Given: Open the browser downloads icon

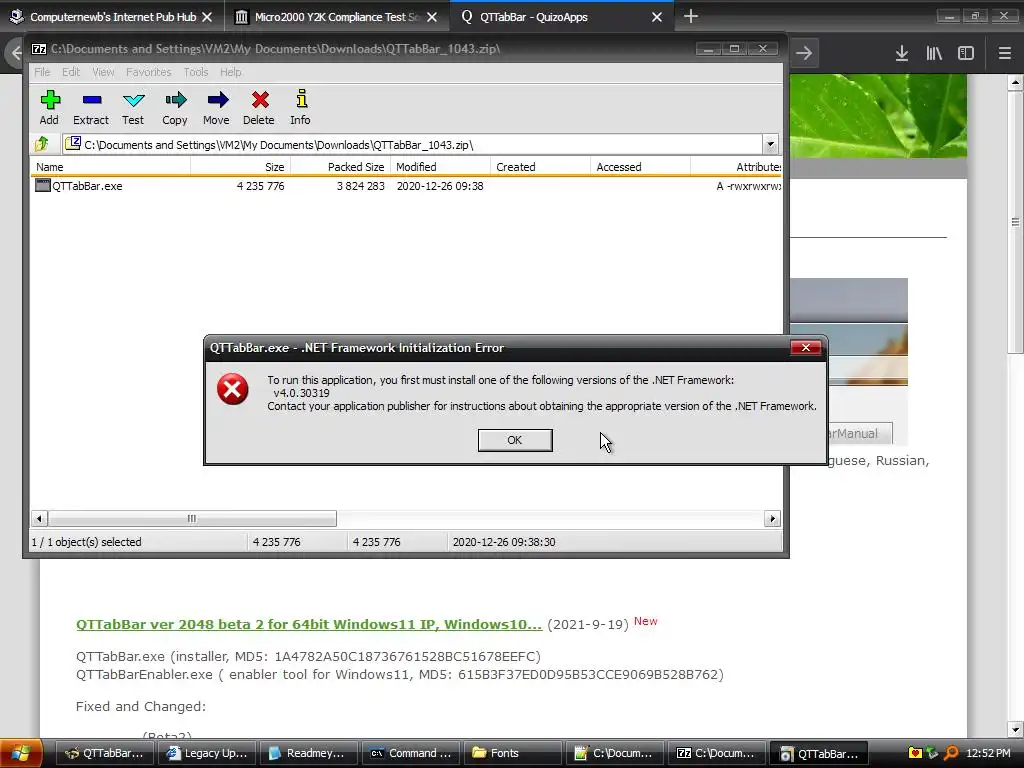Looking at the screenshot, I should (x=902, y=53).
